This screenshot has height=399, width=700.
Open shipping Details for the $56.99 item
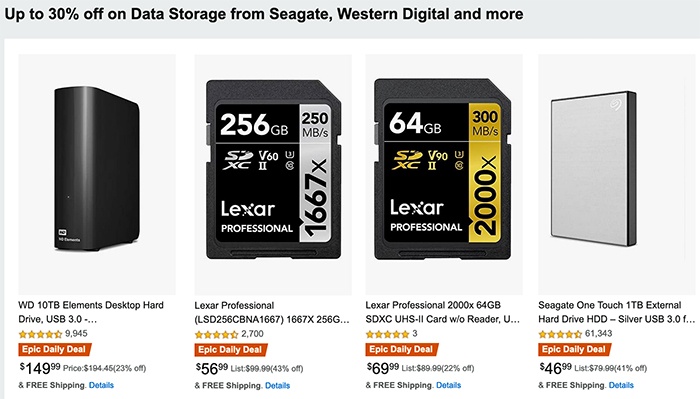pyautogui.click(x=277, y=386)
